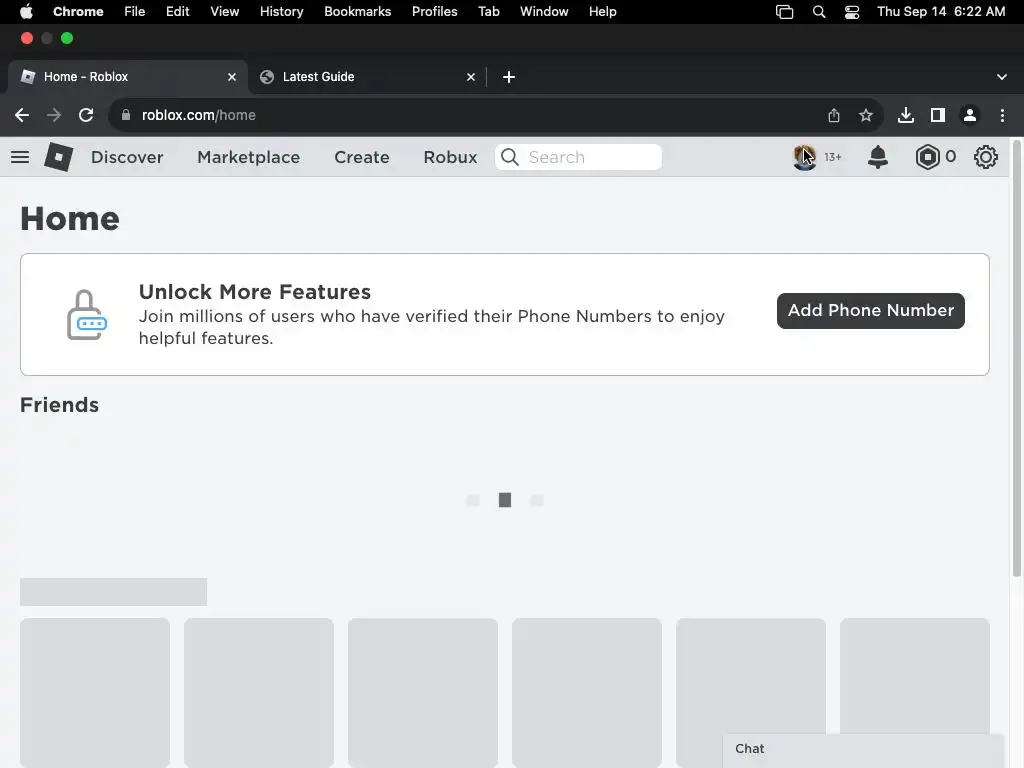The height and width of the screenshot is (768, 1024).
Task: Switch to the Latest Guide tab
Action: (x=368, y=77)
